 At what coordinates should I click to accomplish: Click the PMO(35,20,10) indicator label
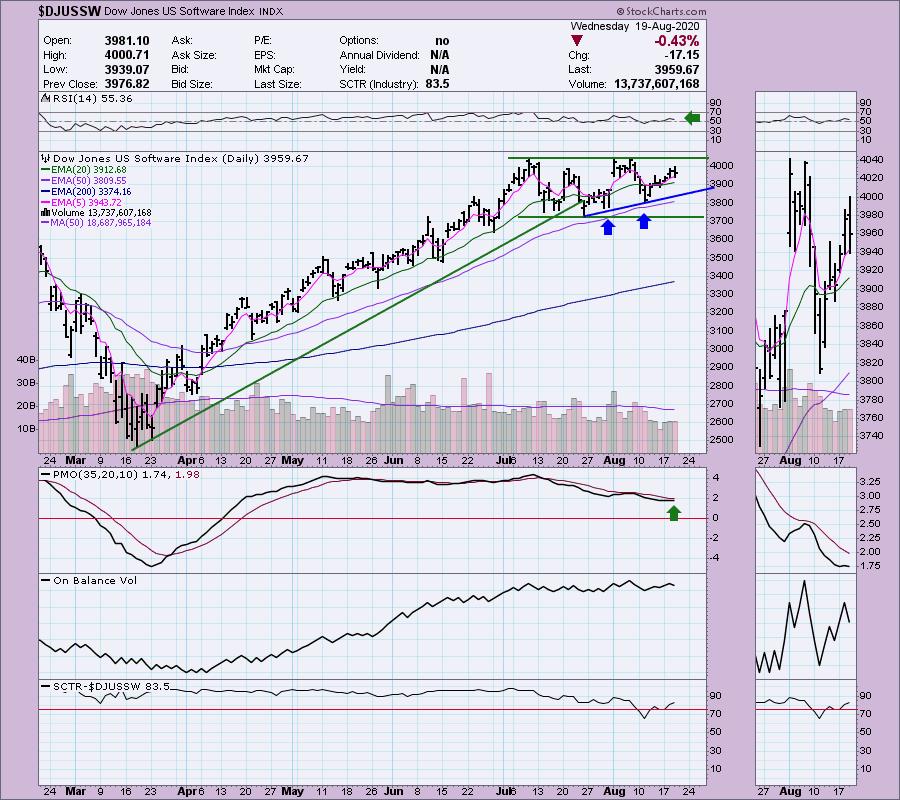point(121,475)
